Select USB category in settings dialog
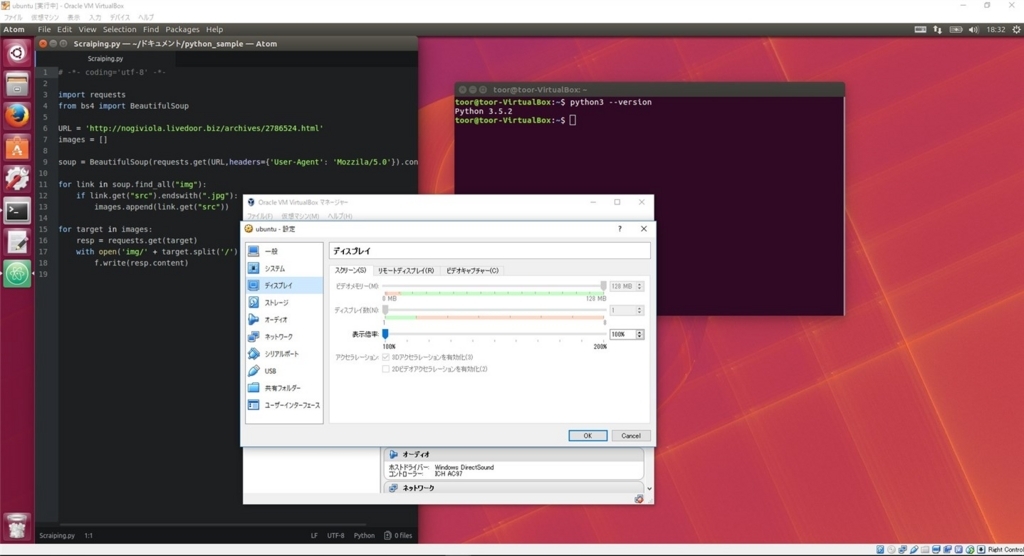Screen dimensions: 1024x556 [284, 370]
